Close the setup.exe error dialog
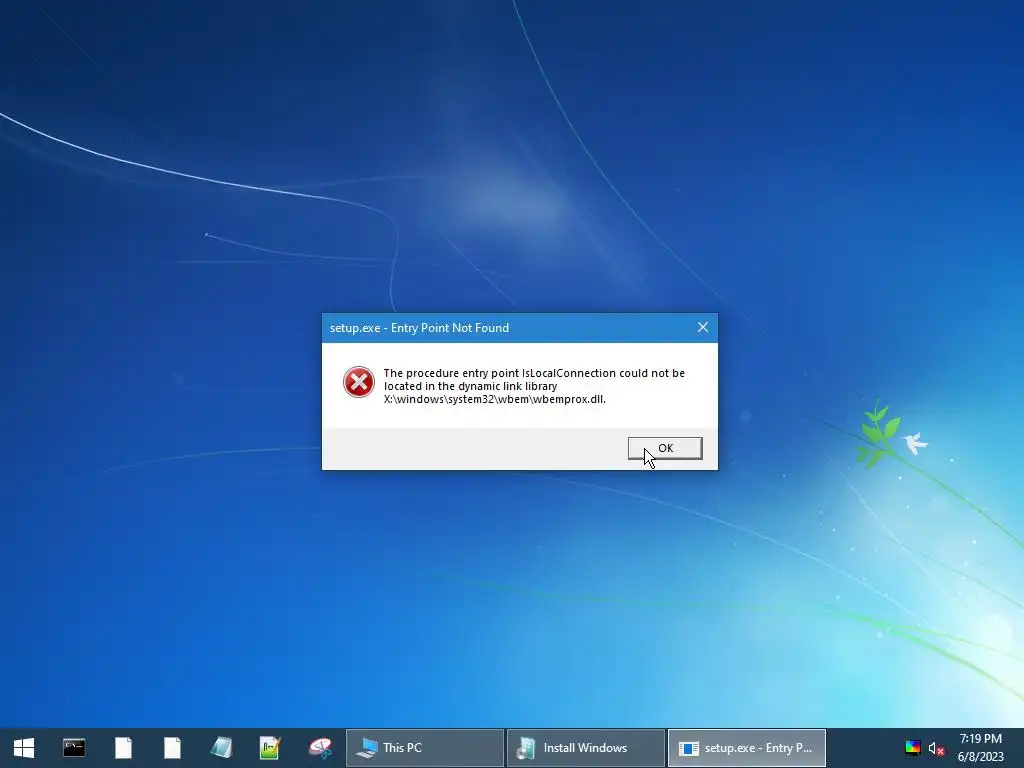 click(703, 327)
